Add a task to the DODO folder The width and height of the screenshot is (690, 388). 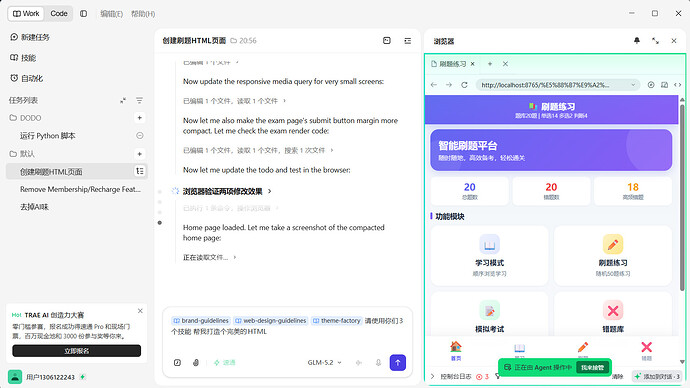[x=139, y=118]
